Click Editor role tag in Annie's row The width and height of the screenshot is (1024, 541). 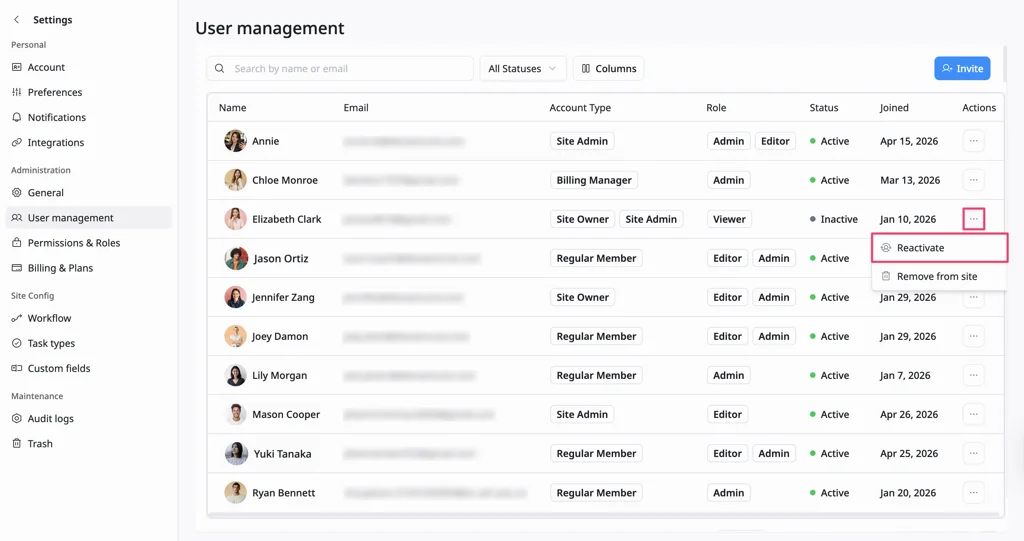[x=775, y=141]
